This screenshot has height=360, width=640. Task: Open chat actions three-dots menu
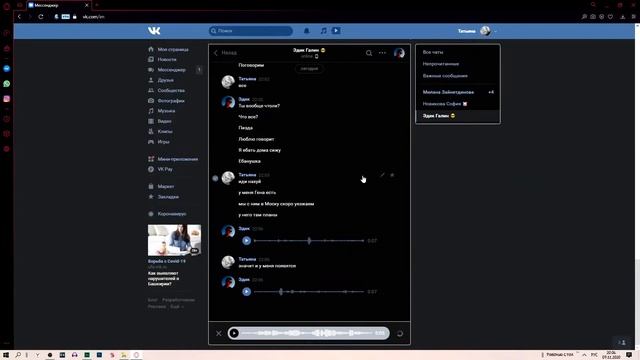pyautogui.click(x=382, y=53)
